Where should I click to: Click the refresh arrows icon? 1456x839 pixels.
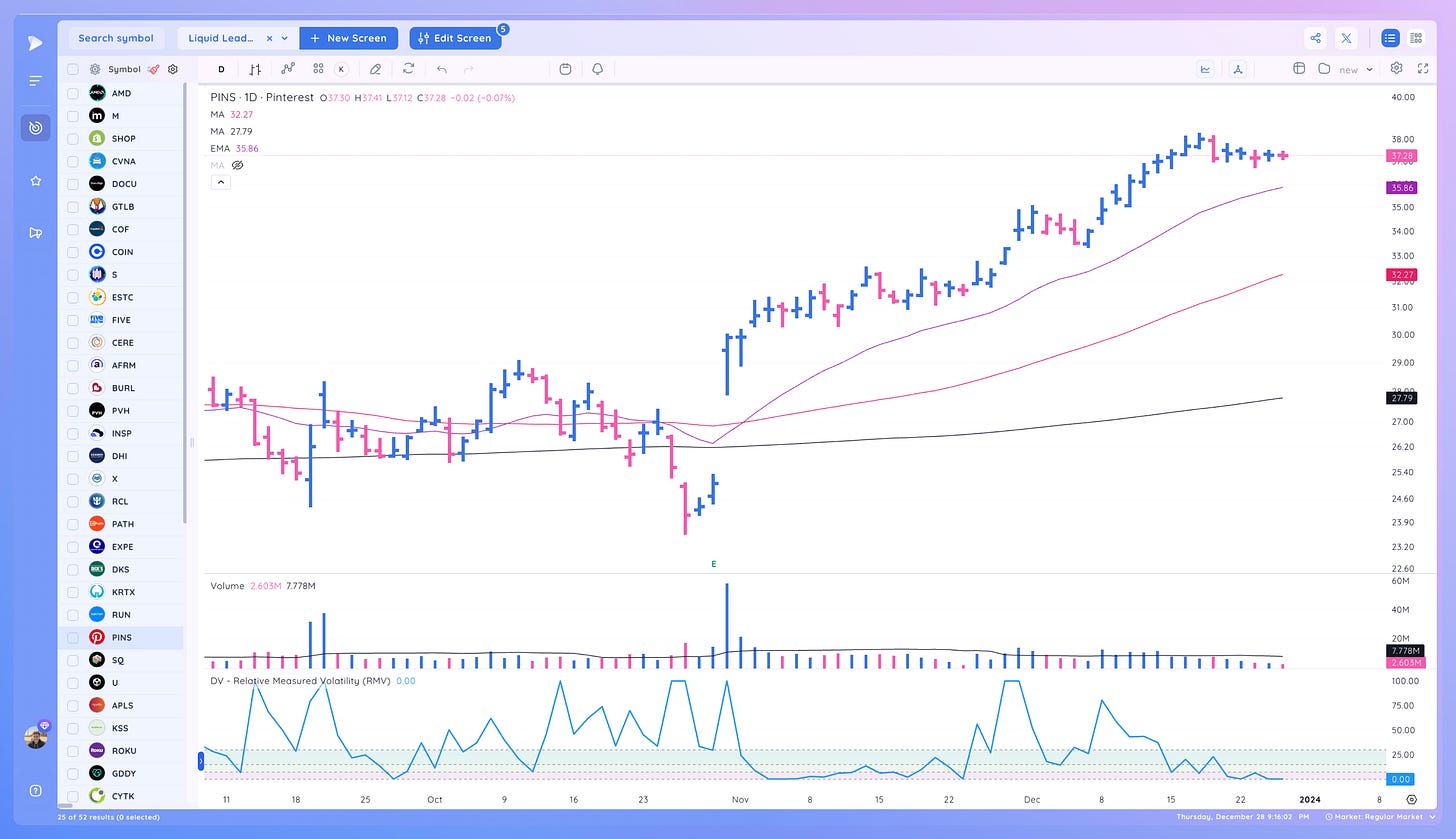coord(408,69)
